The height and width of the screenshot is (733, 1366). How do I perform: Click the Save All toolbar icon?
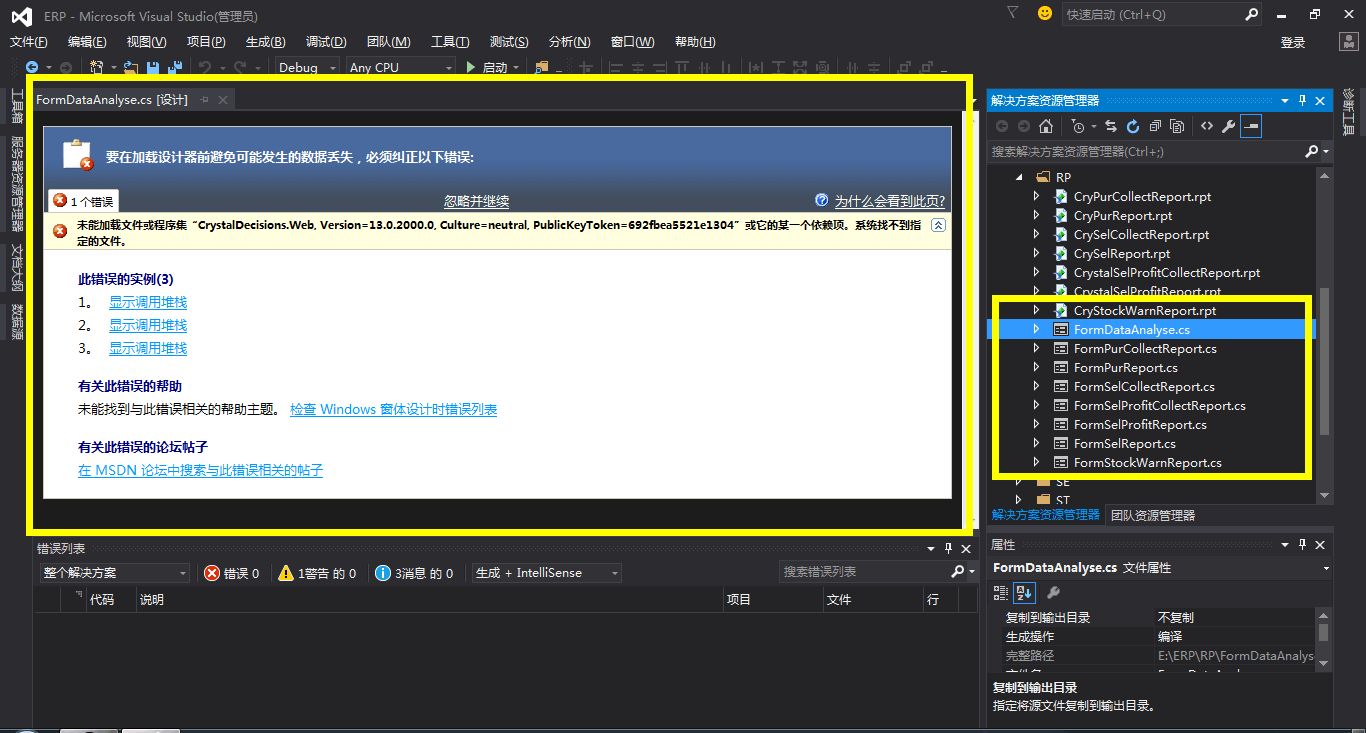[x=175, y=67]
